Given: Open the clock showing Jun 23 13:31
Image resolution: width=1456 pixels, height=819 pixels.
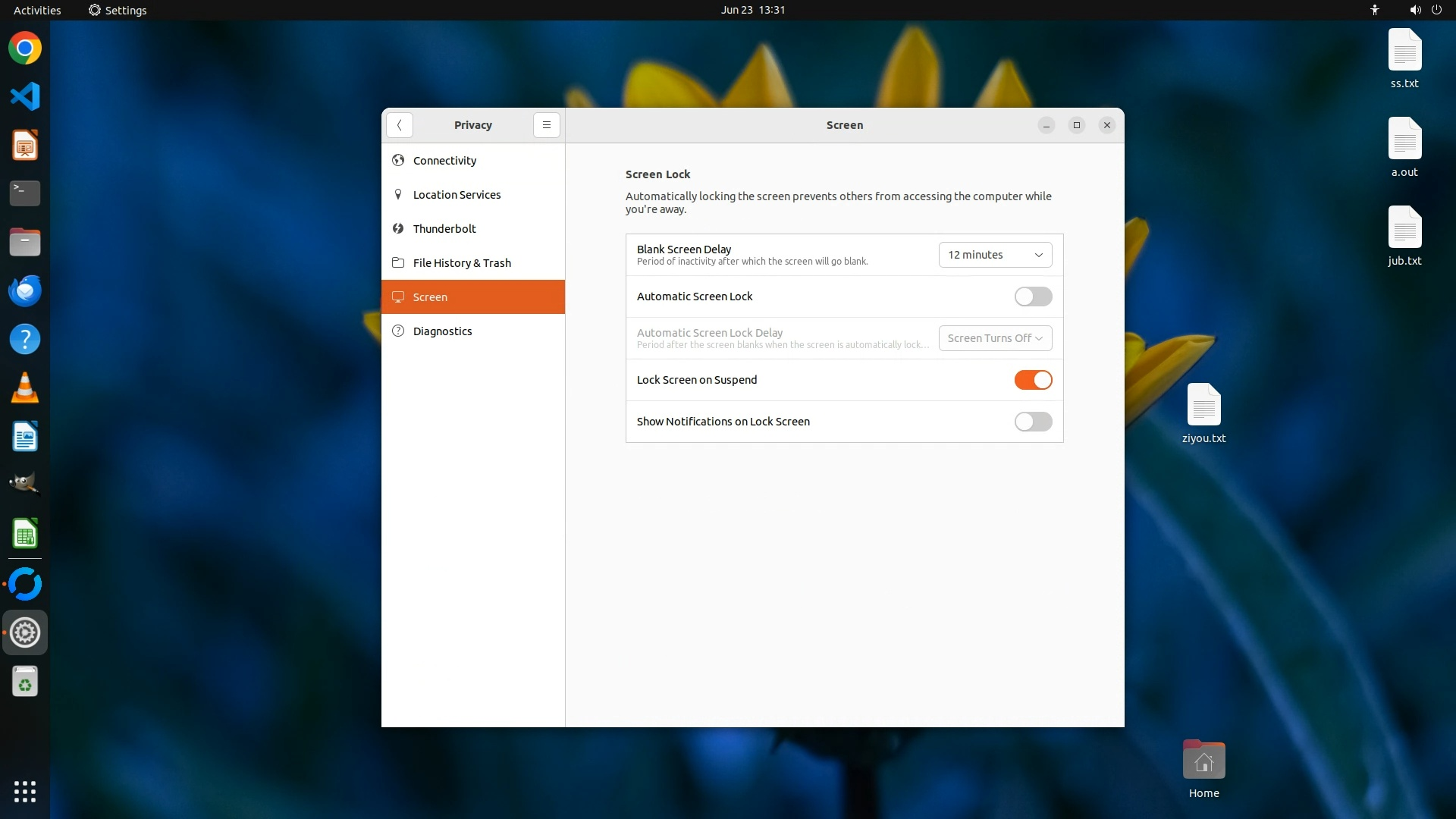Looking at the screenshot, I should pos(752,10).
